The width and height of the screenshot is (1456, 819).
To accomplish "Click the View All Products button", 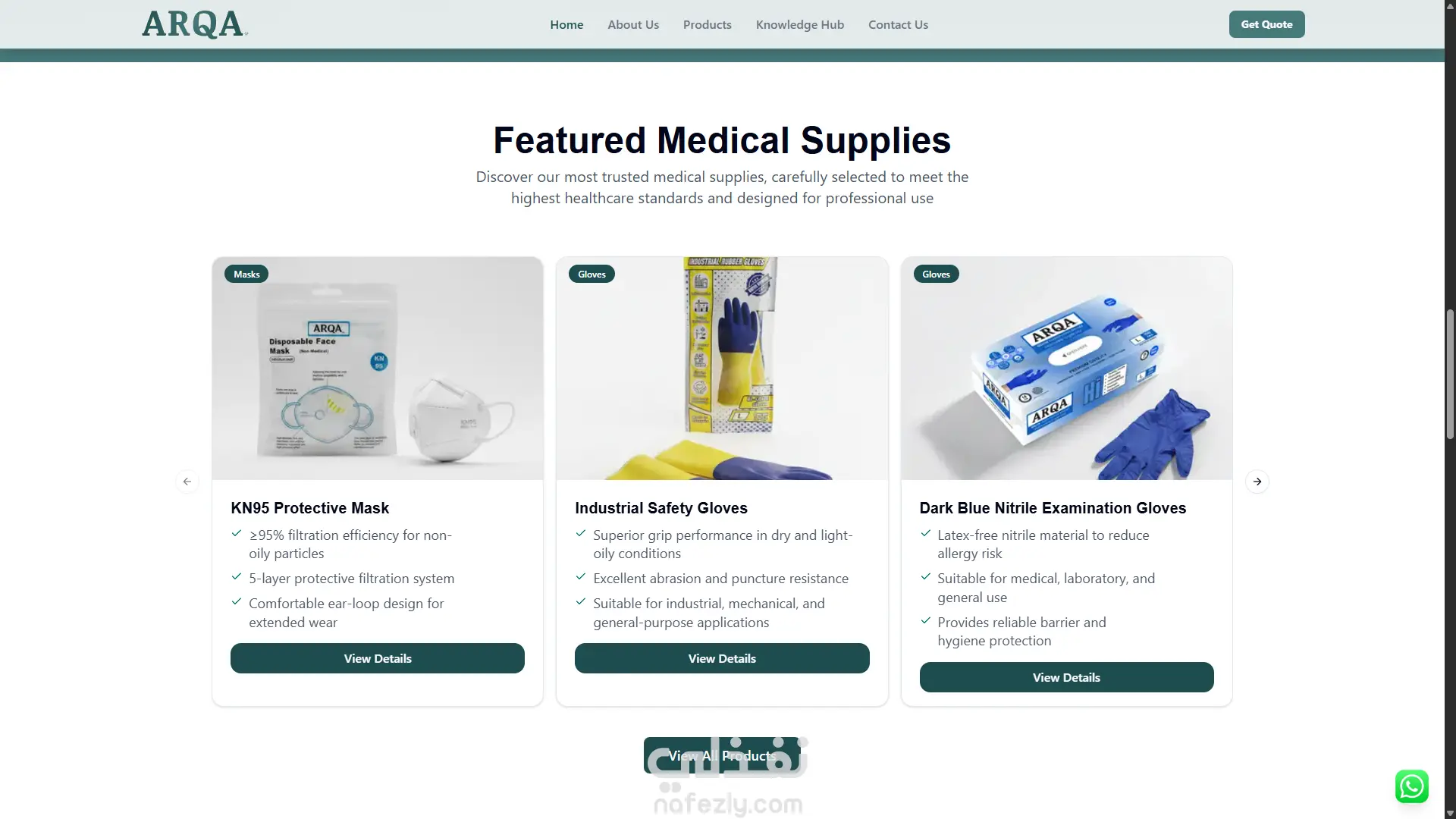I will pyautogui.click(x=722, y=755).
